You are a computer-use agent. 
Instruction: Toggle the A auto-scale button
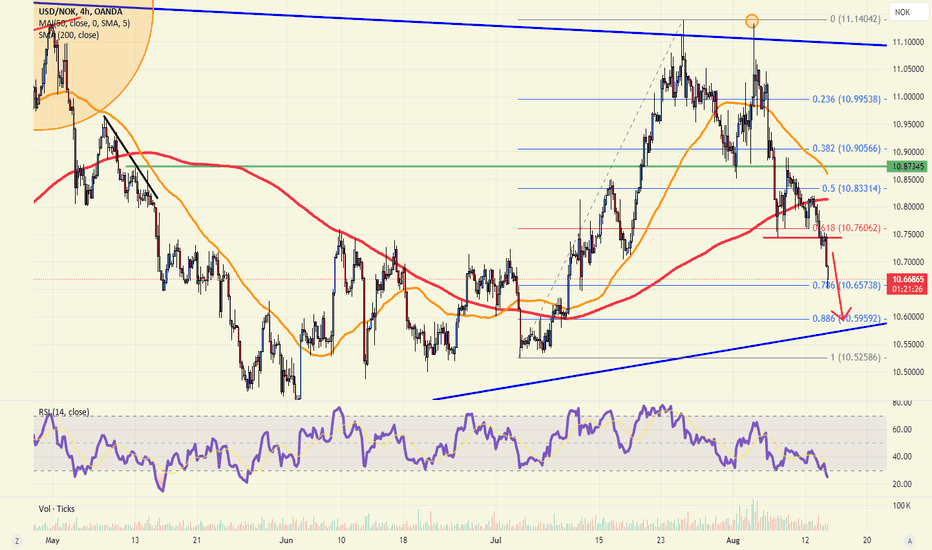(909, 540)
